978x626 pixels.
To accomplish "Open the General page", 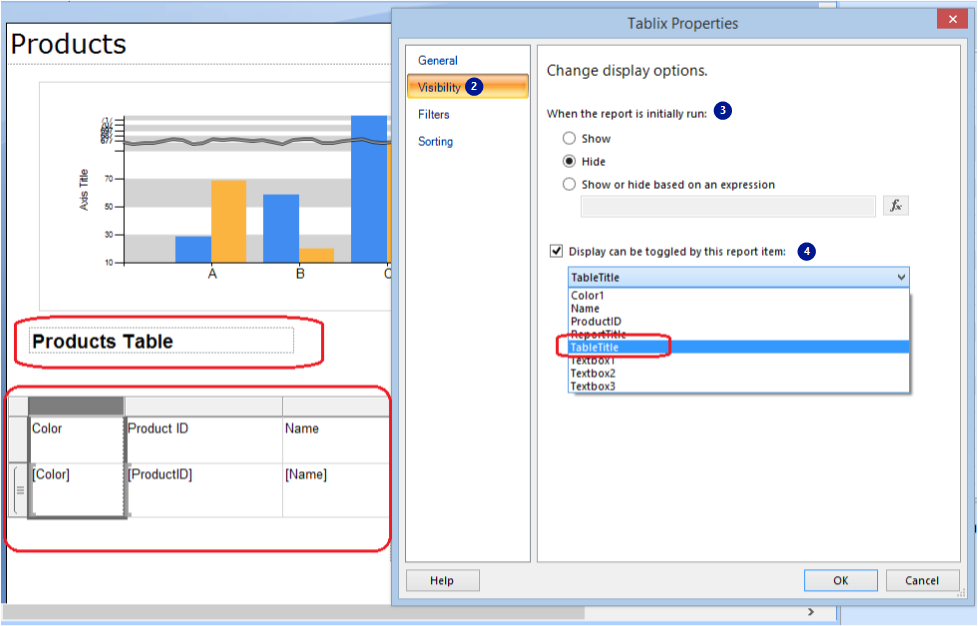I will (x=438, y=60).
